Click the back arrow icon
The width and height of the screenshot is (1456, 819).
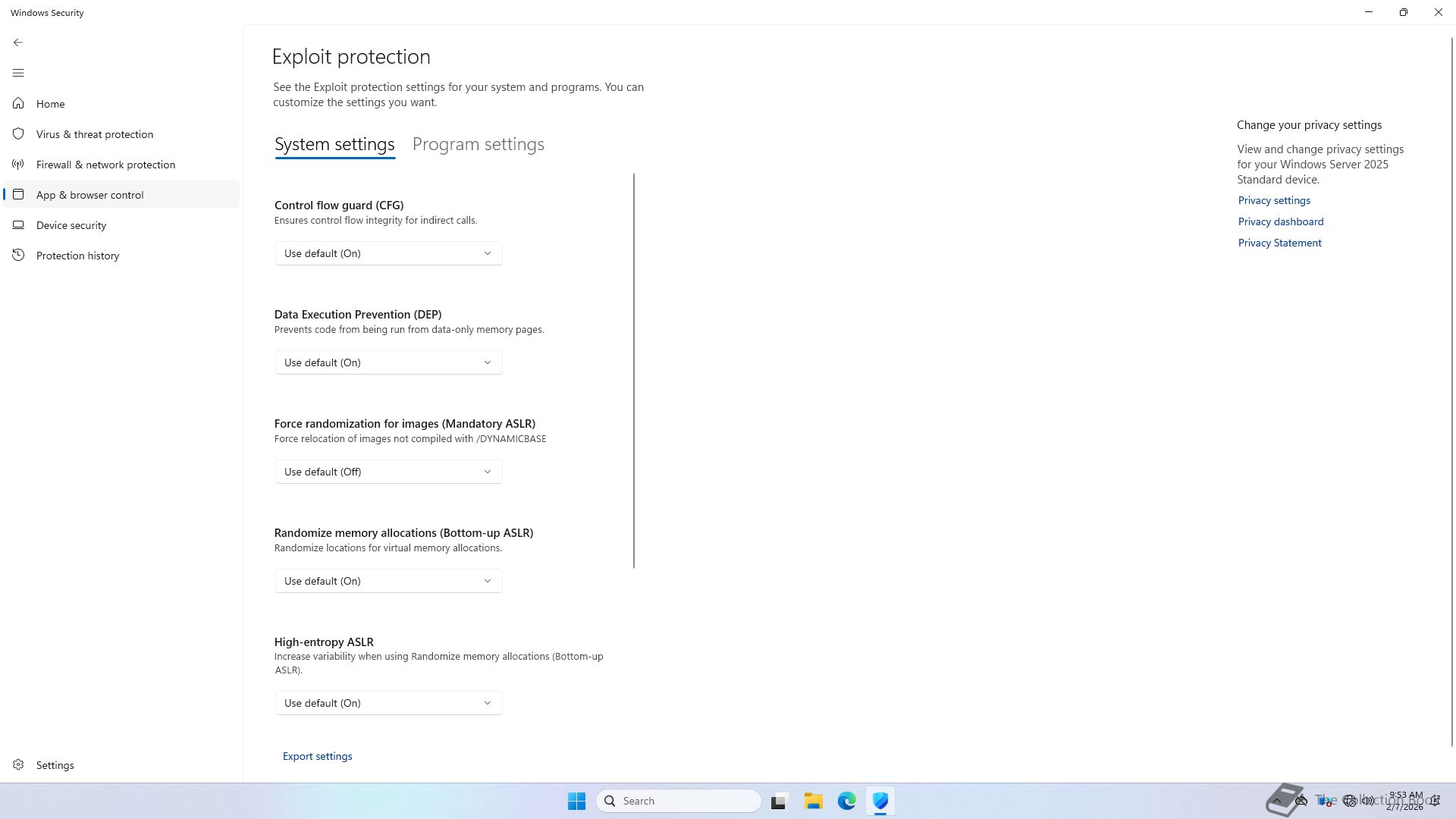(18, 42)
